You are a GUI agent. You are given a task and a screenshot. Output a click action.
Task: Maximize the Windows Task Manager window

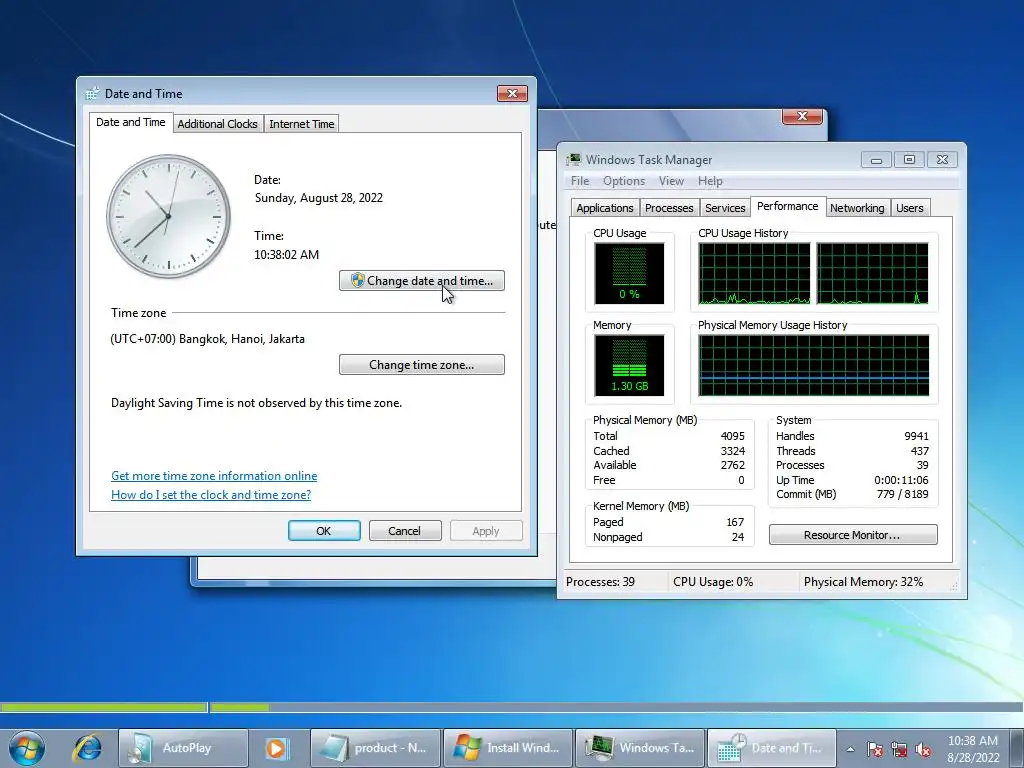pos(909,159)
